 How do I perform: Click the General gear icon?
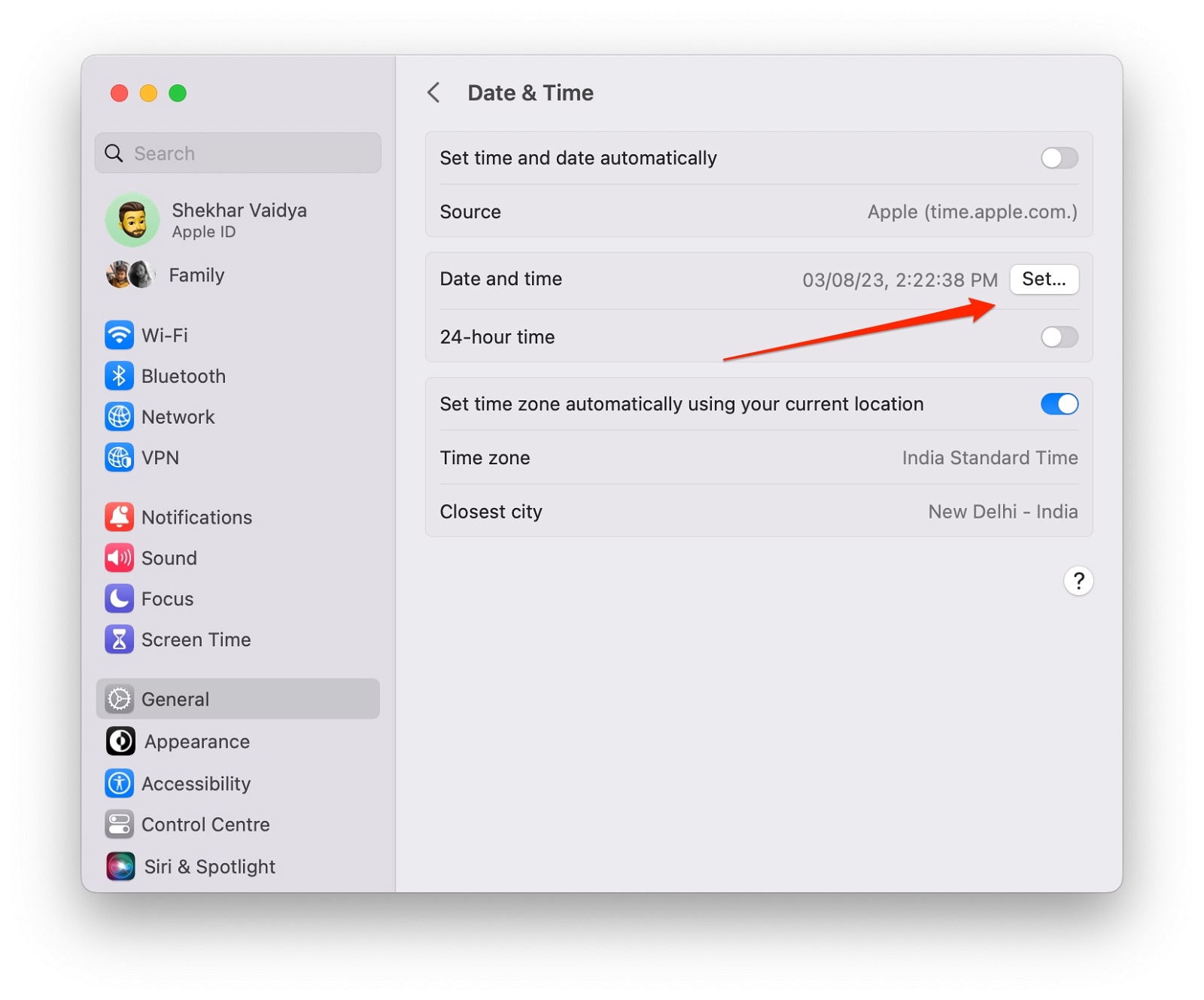[x=119, y=699]
